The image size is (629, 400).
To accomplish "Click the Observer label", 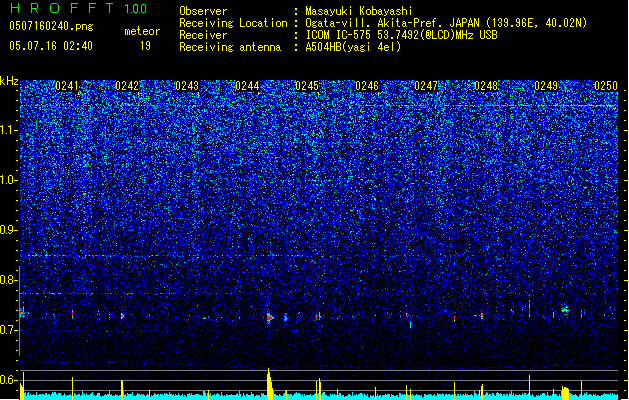I will (203, 11).
